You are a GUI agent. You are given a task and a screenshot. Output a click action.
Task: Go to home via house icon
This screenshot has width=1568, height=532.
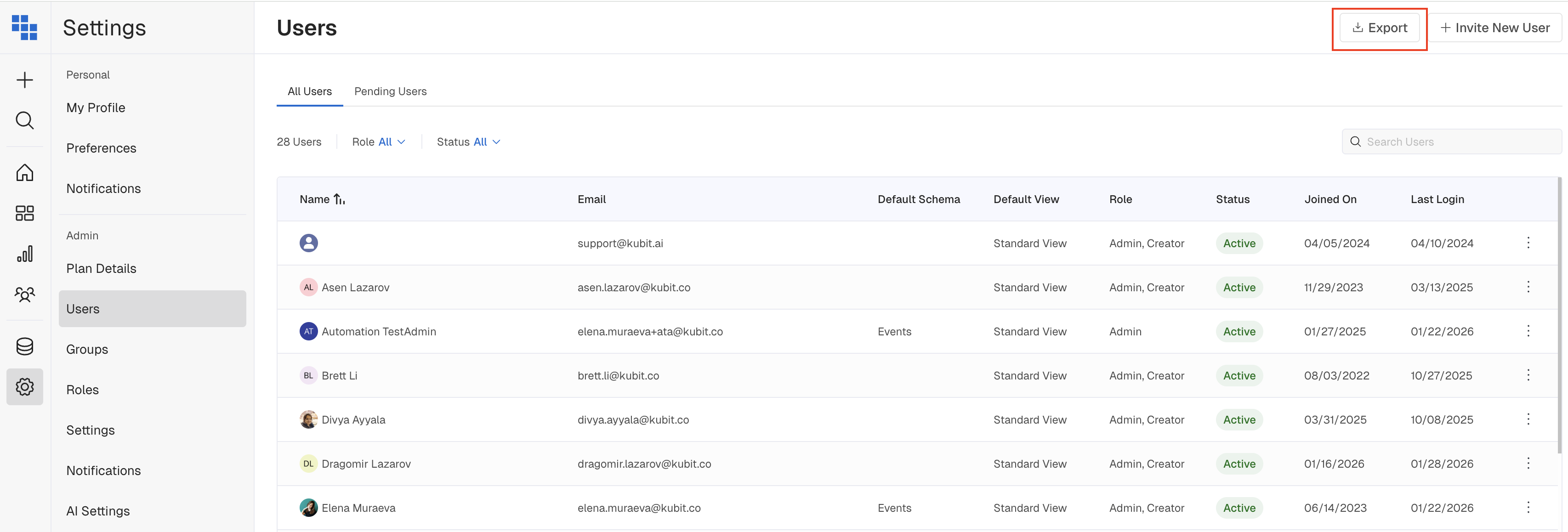point(24,172)
